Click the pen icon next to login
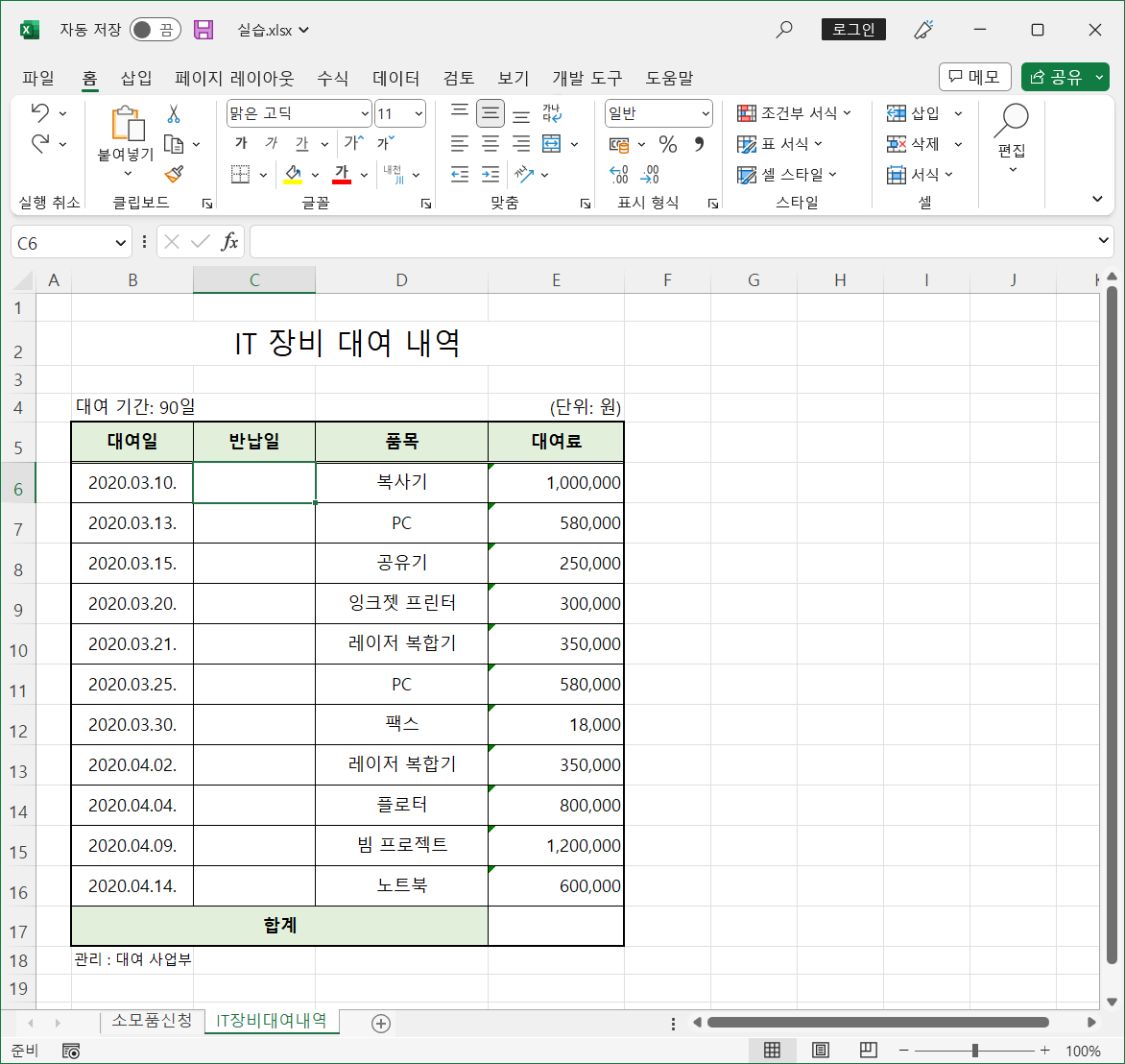Viewport: 1125px width, 1064px height. tap(923, 30)
